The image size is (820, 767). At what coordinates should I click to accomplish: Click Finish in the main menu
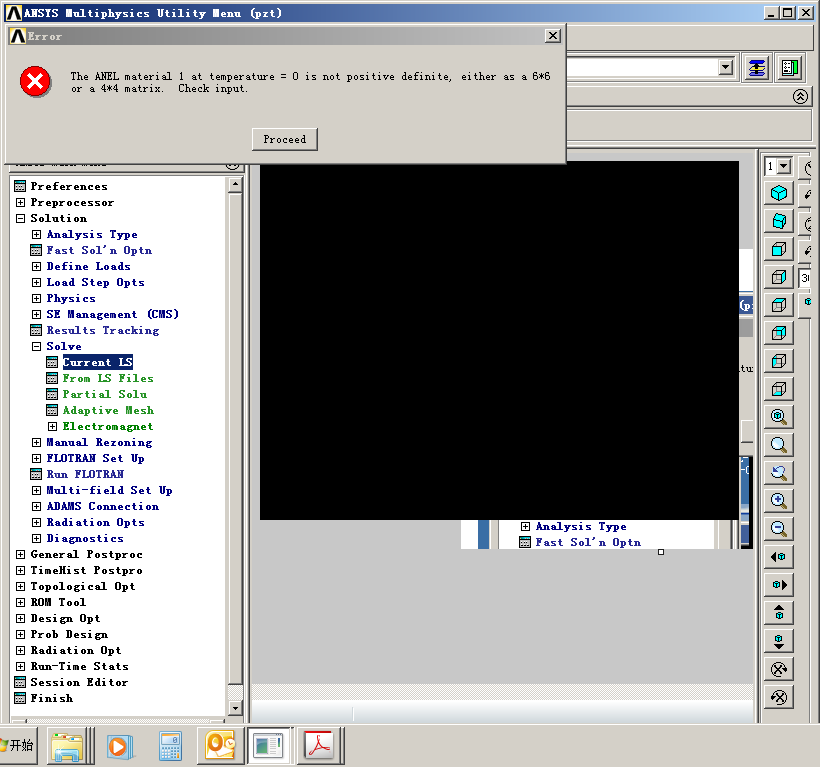click(51, 699)
